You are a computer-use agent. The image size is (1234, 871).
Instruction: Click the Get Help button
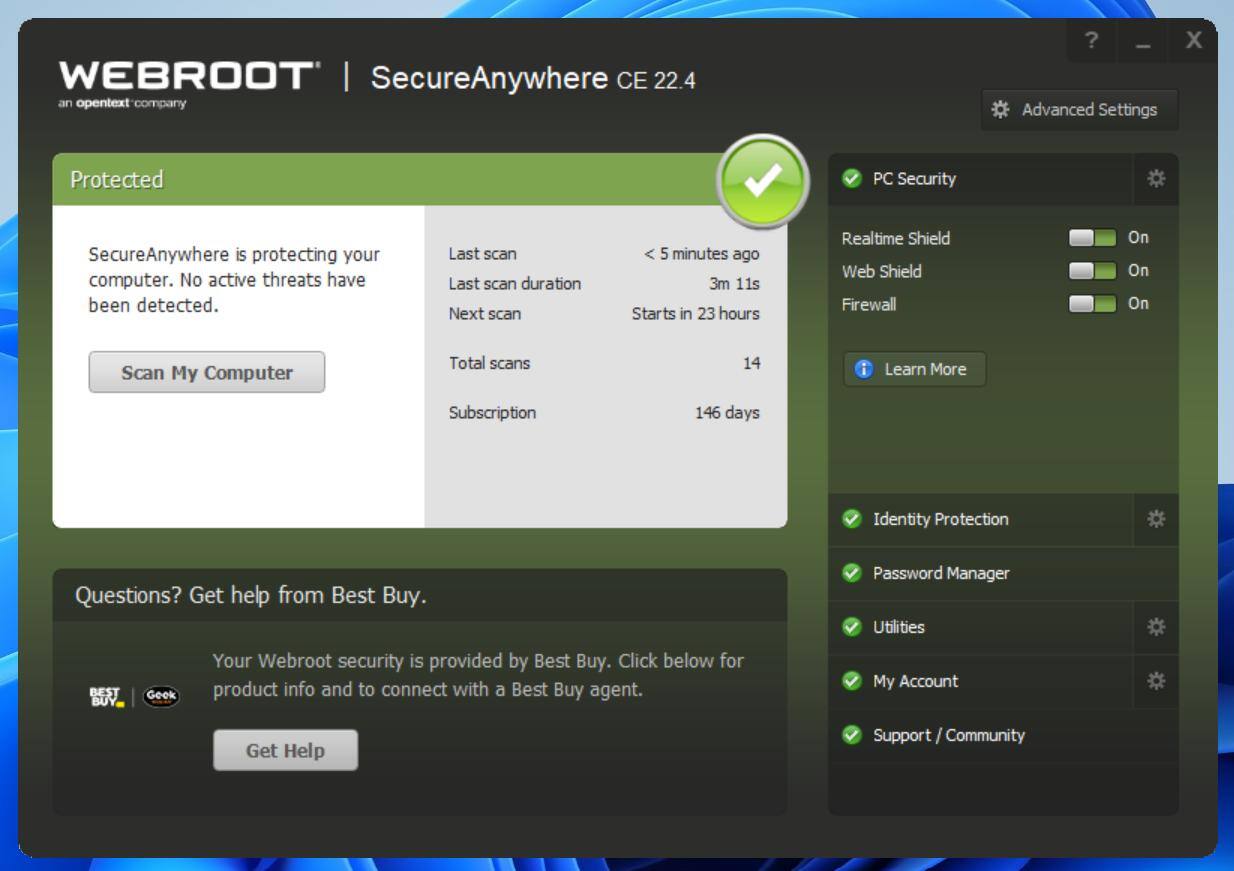pyautogui.click(x=285, y=751)
